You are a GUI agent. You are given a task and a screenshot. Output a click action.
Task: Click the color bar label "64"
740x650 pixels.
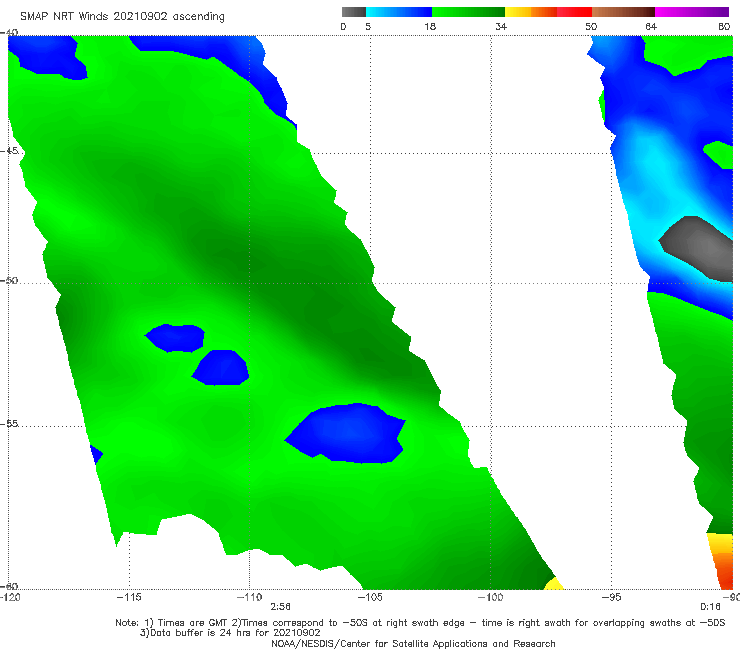pos(651,27)
